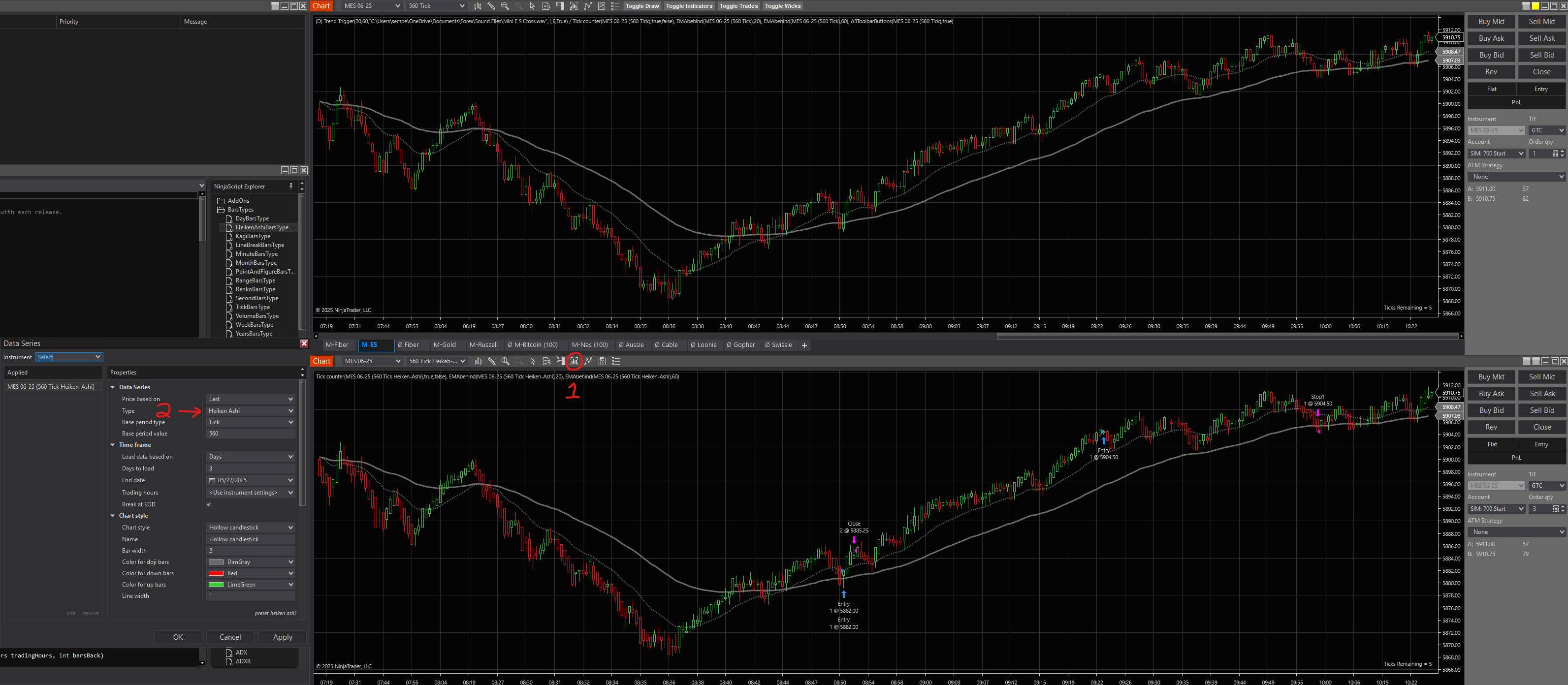Click Rev button in top Chart Trader
The width and height of the screenshot is (1568, 685).
coord(1491,72)
